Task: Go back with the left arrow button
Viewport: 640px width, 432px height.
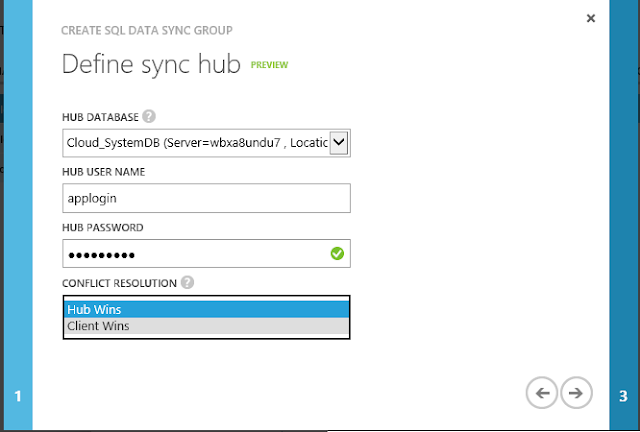Action: [x=542, y=393]
